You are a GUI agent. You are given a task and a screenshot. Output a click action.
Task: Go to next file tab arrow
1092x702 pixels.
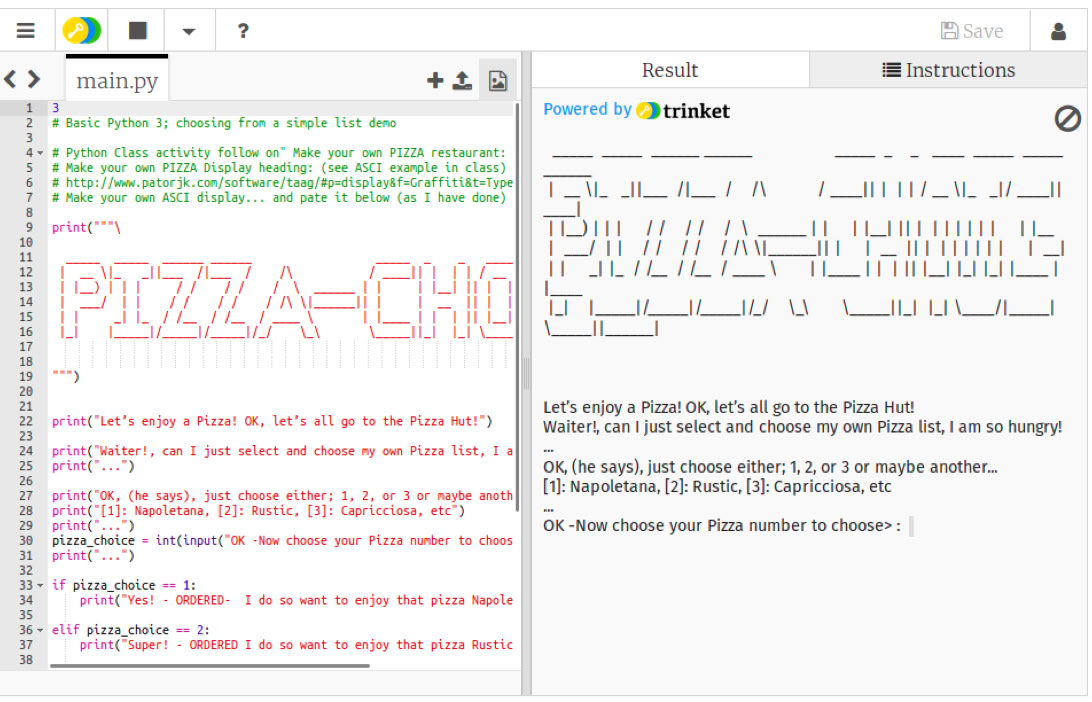pyautogui.click(x=33, y=79)
